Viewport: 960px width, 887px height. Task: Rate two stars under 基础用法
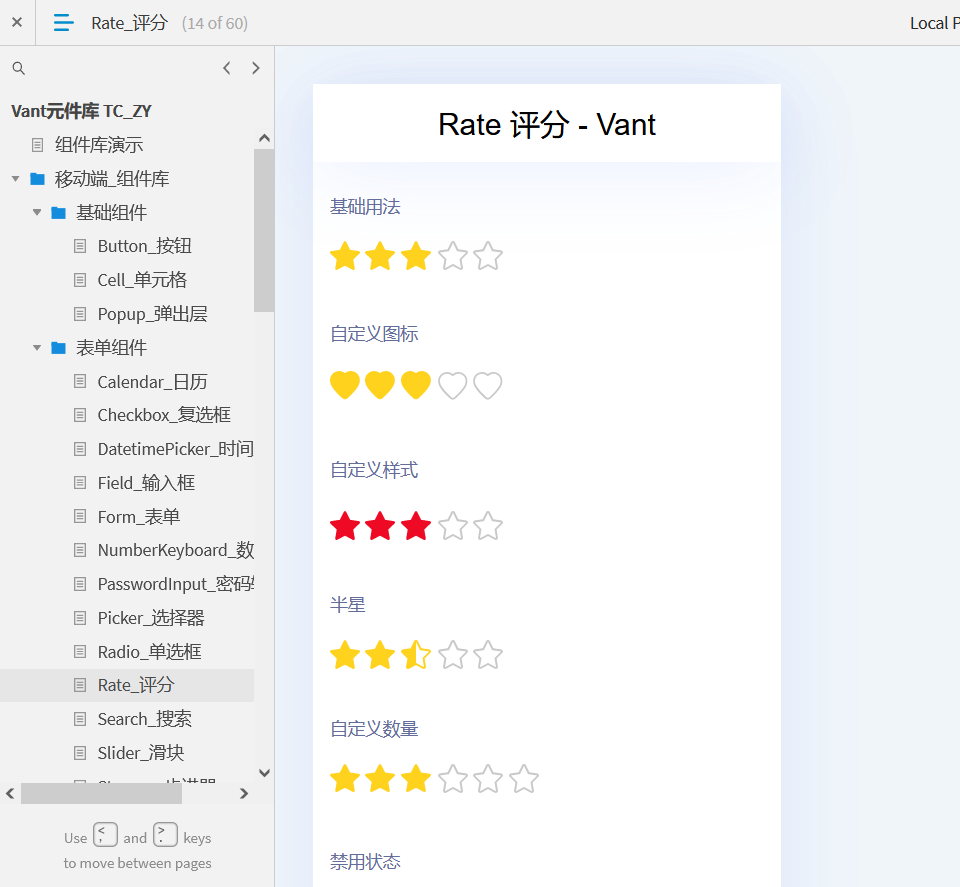click(x=380, y=256)
